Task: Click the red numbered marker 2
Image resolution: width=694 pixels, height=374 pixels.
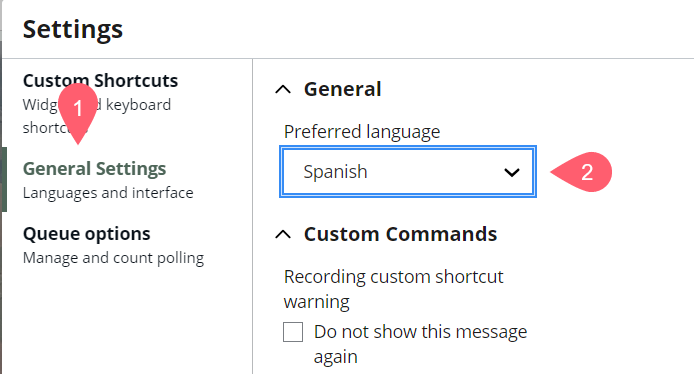Action: (x=582, y=172)
